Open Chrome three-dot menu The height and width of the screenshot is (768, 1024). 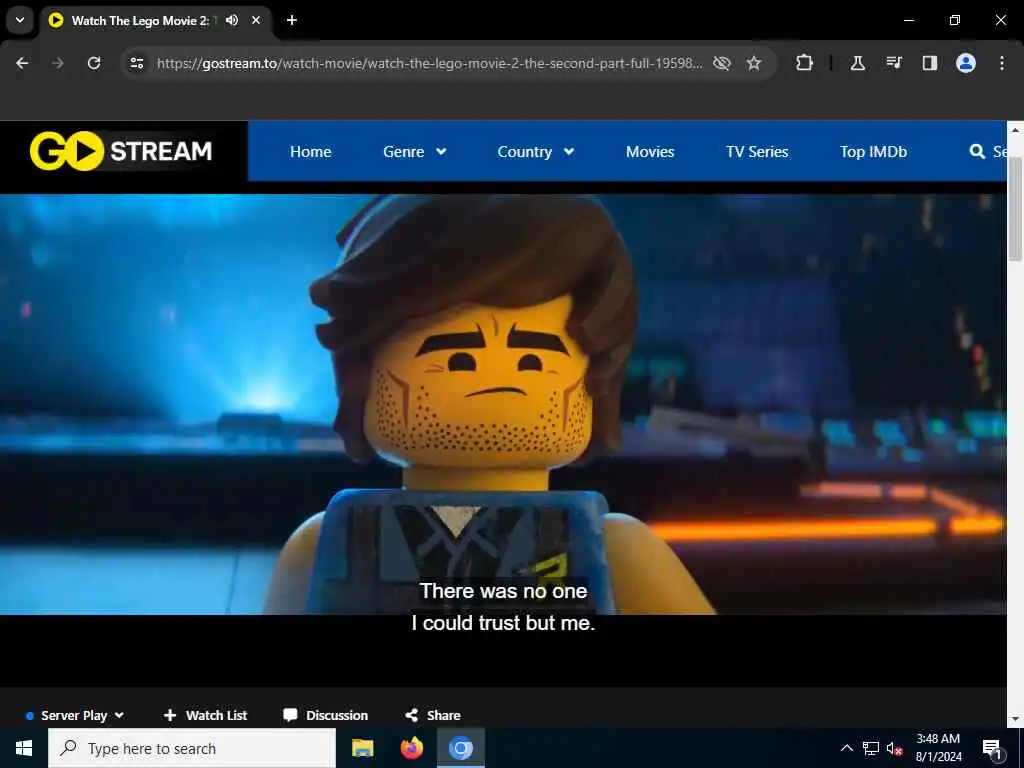click(1002, 63)
